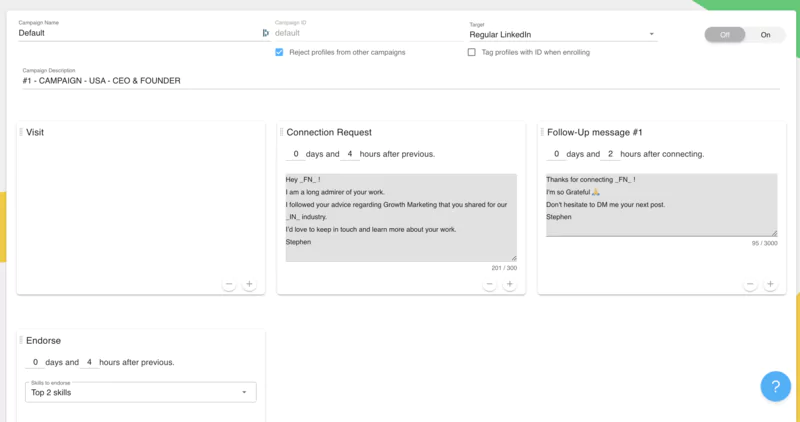Click the hours field in the Endorse card
This screenshot has height=422, width=800.
click(89, 362)
